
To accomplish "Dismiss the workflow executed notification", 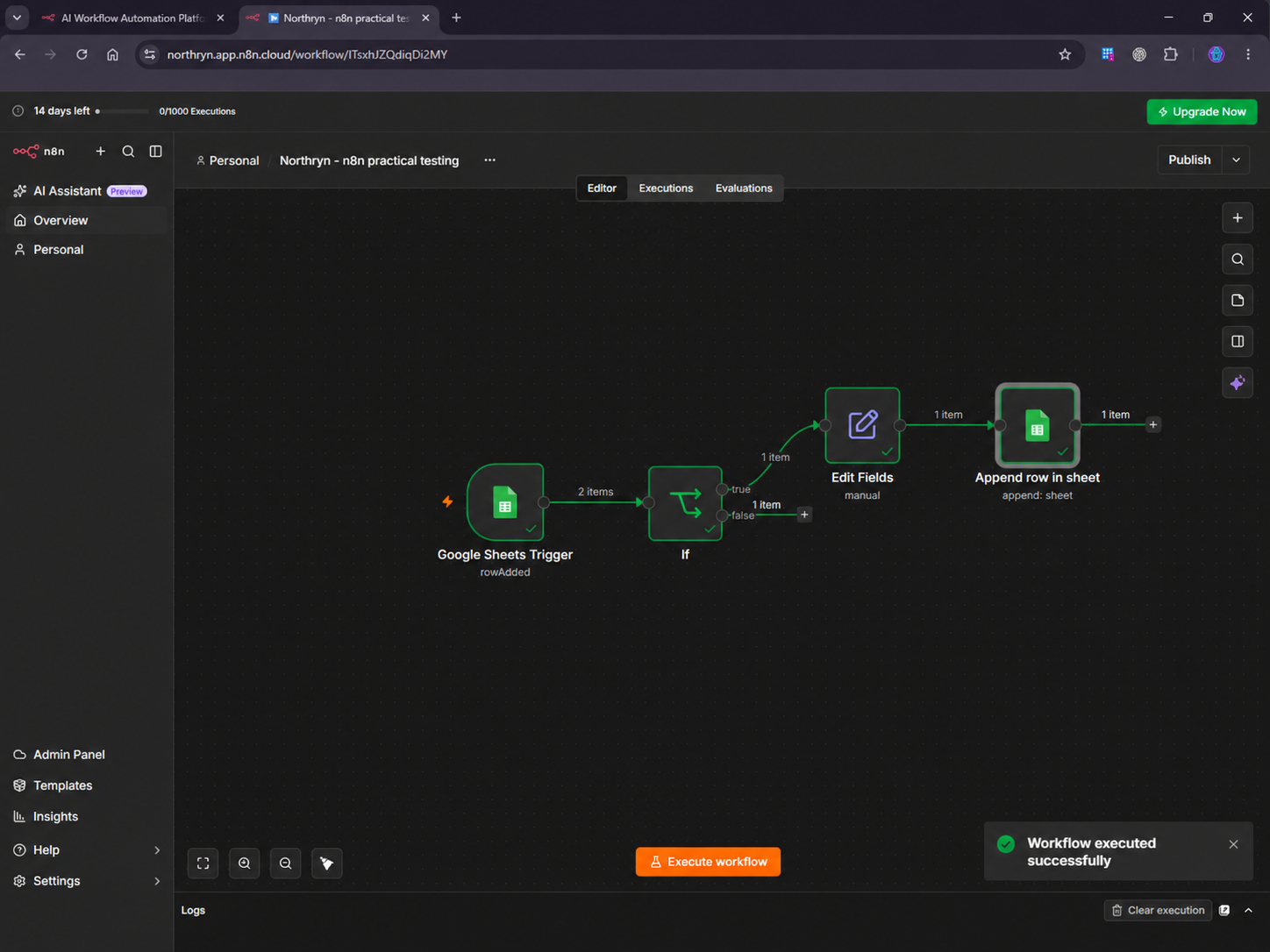I will point(1233,844).
